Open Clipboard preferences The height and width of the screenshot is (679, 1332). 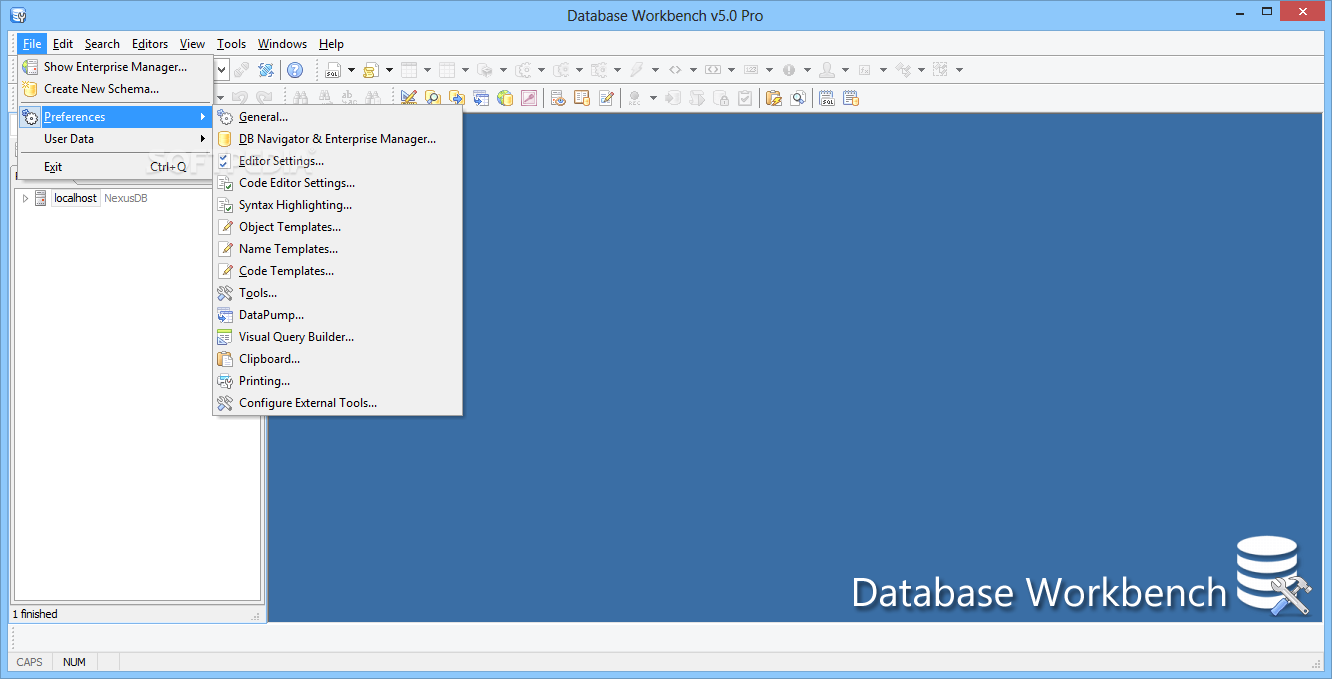337,359
